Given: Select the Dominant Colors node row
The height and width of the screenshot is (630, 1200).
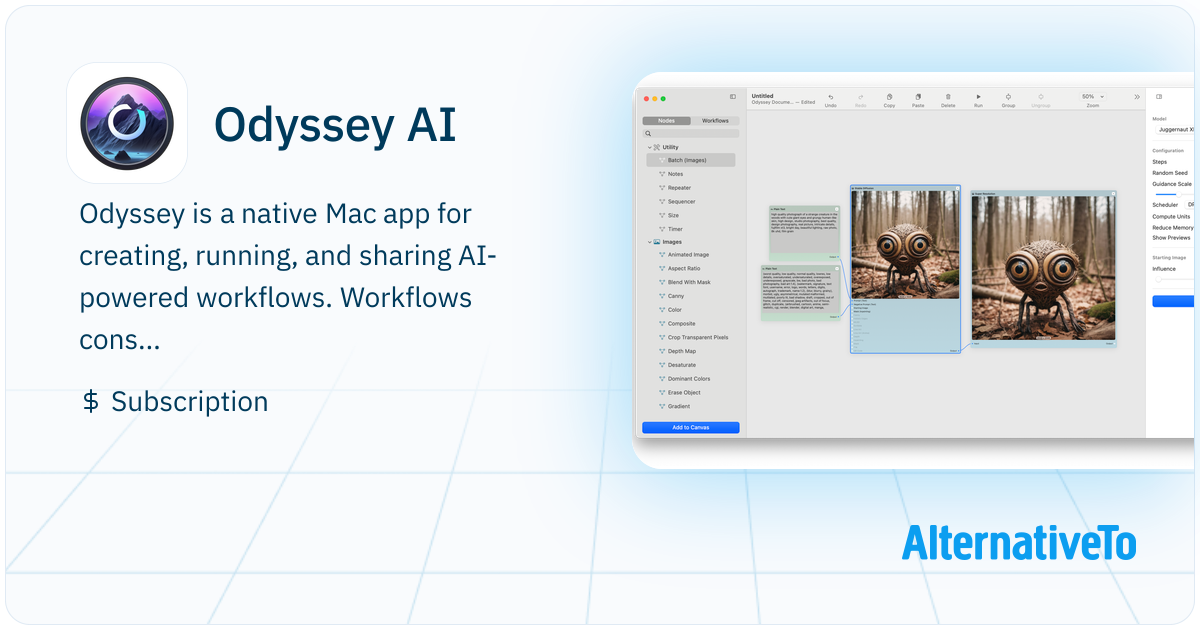Looking at the screenshot, I should click(x=691, y=379).
